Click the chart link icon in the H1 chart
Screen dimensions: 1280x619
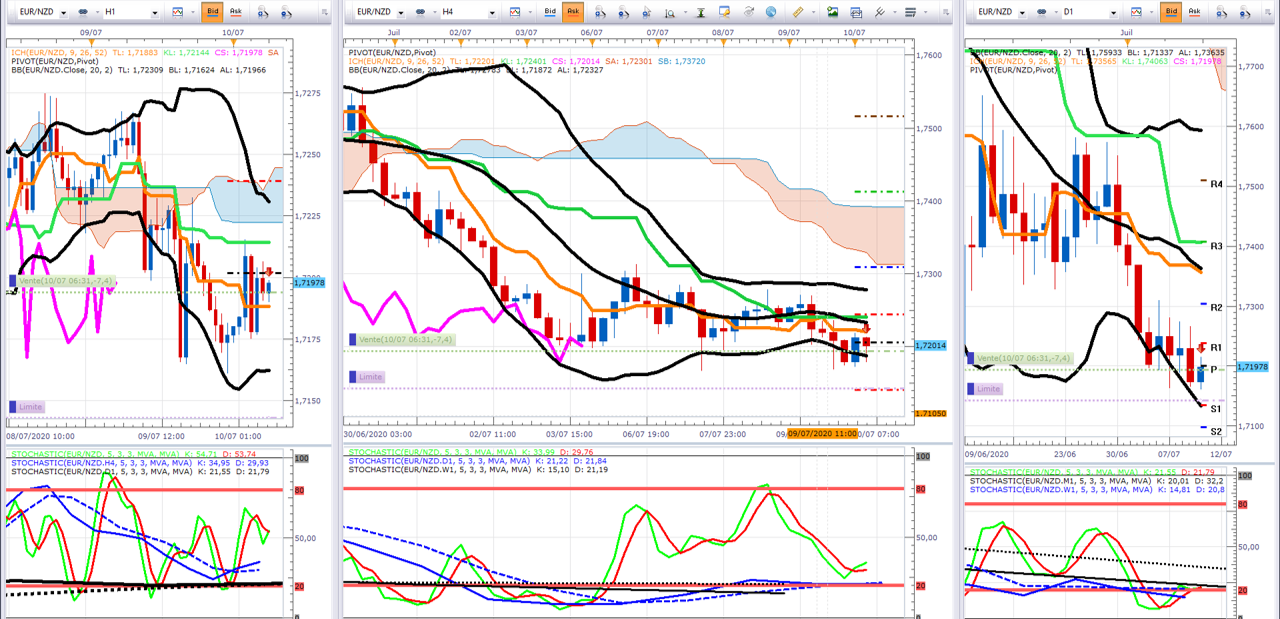click(x=83, y=12)
